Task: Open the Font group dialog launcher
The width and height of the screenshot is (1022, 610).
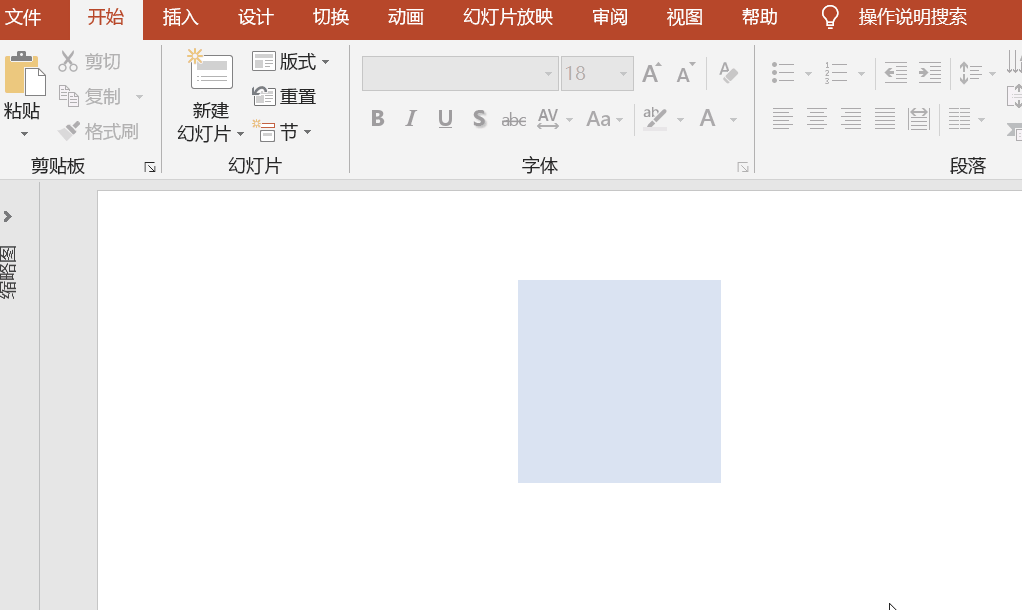Action: [x=743, y=167]
